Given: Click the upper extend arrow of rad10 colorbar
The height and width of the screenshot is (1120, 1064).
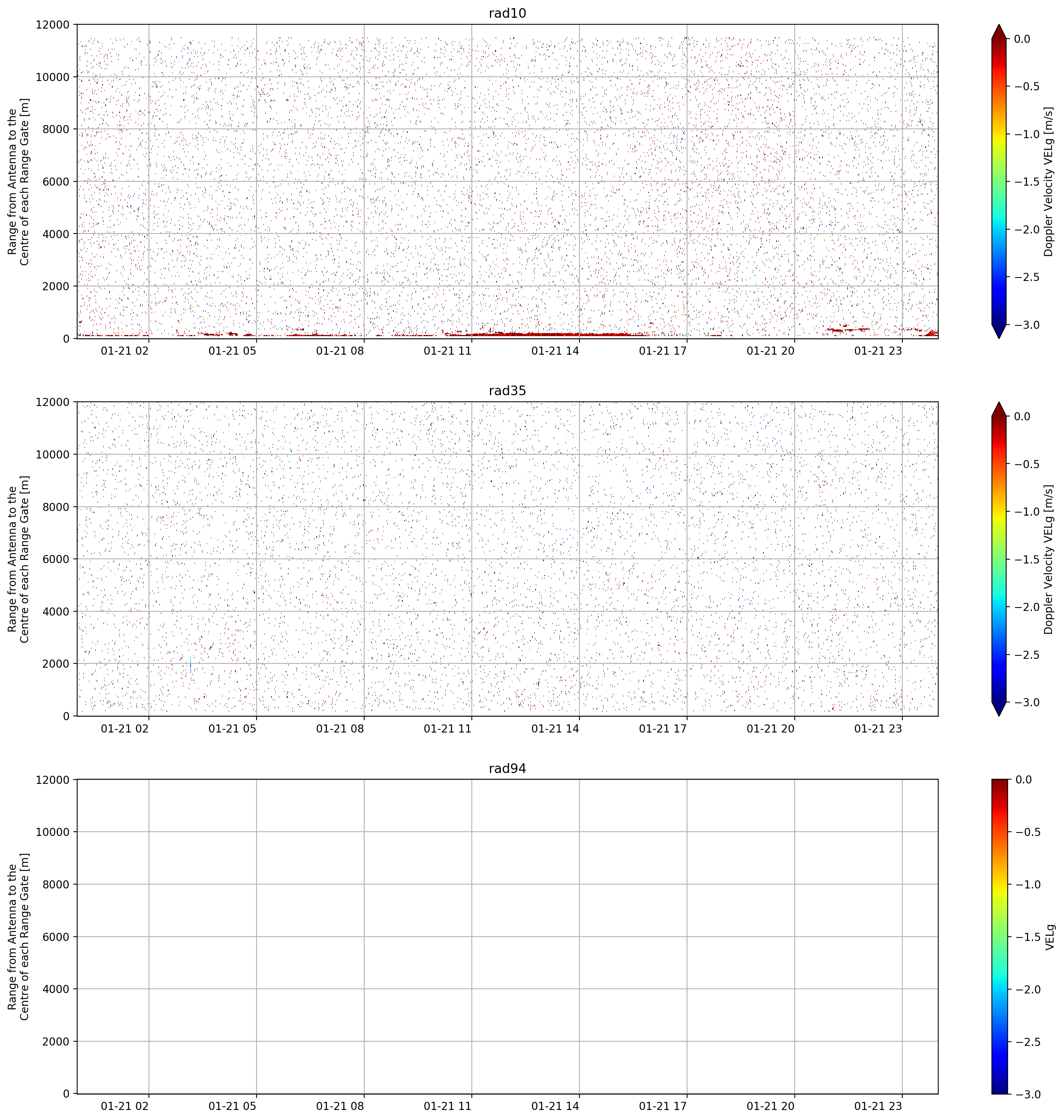Looking at the screenshot, I should pos(999,32).
